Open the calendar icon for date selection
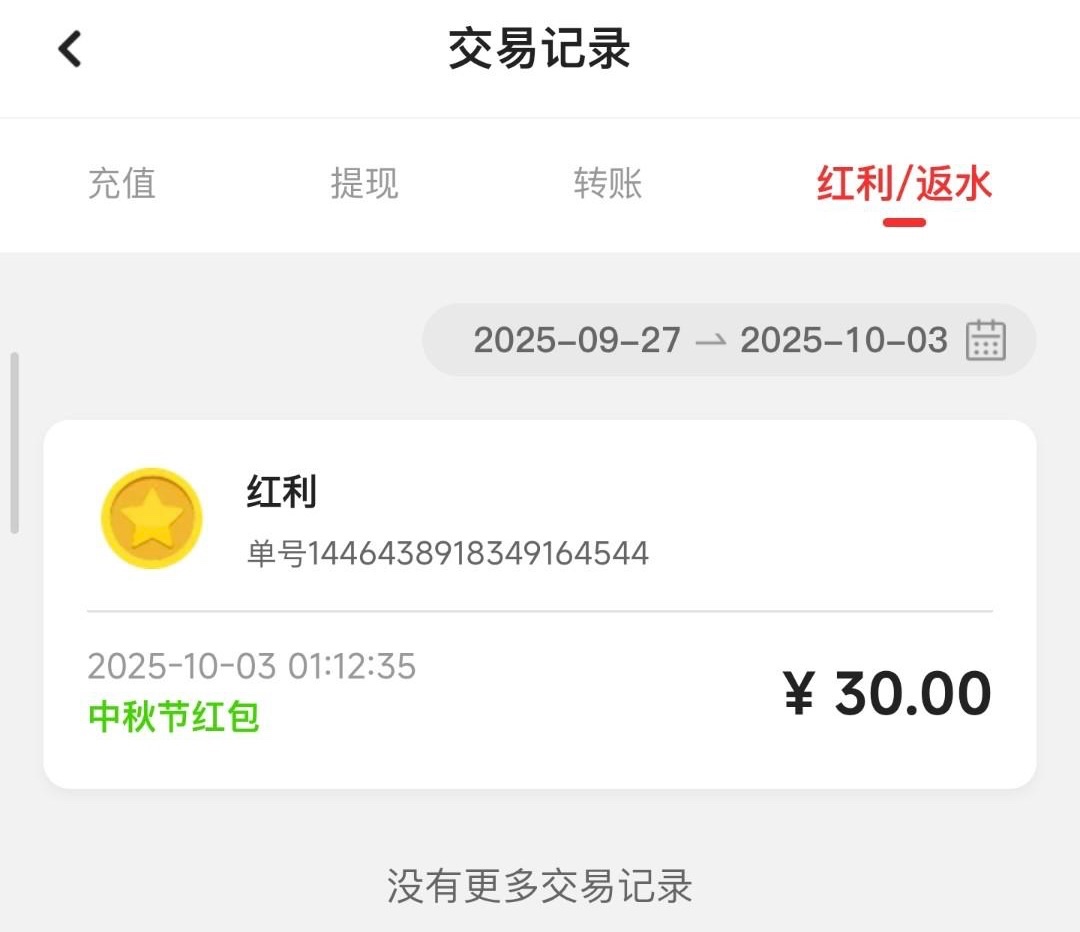 tap(985, 340)
